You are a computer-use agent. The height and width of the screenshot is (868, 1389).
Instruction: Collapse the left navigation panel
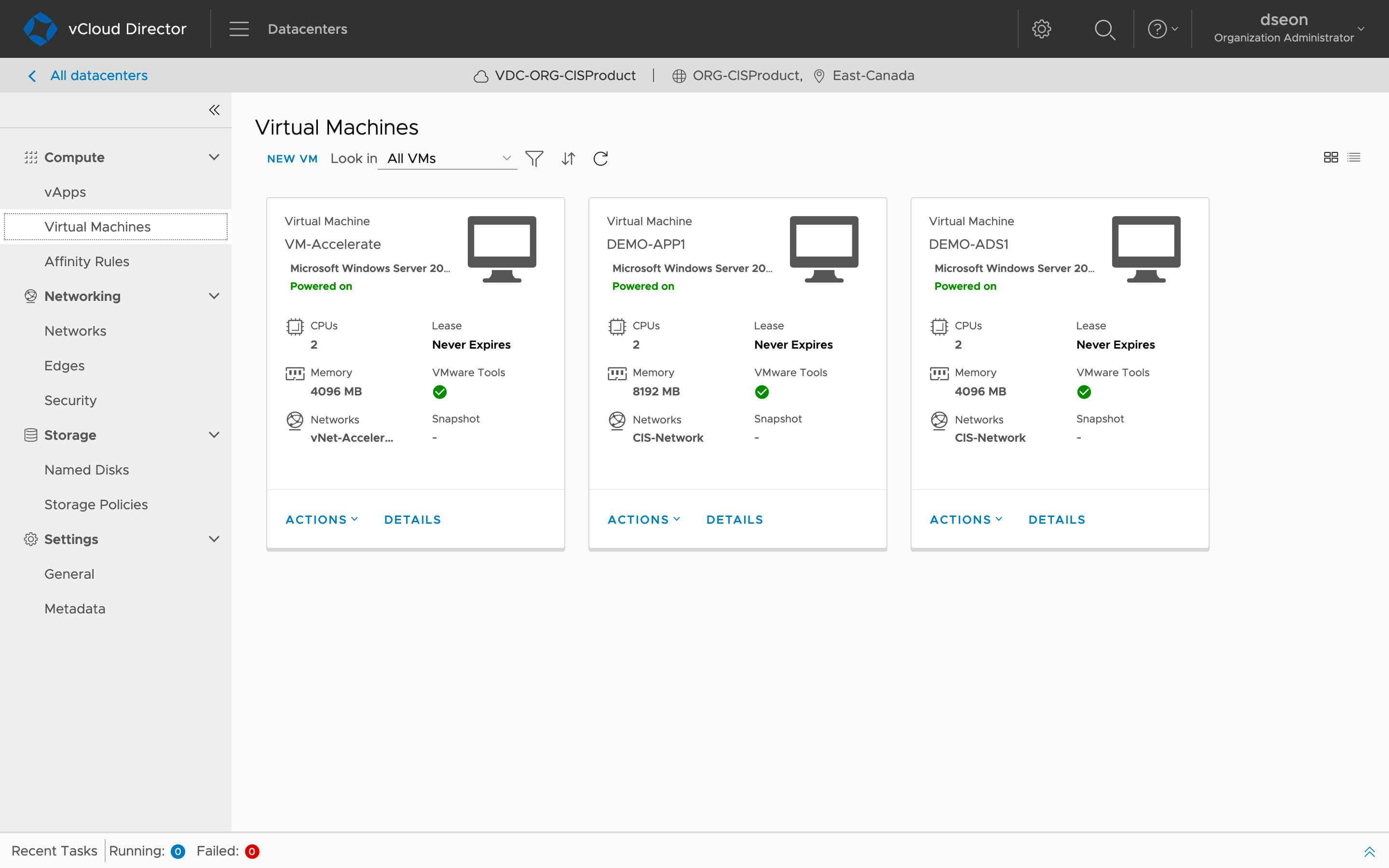pos(214,109)
